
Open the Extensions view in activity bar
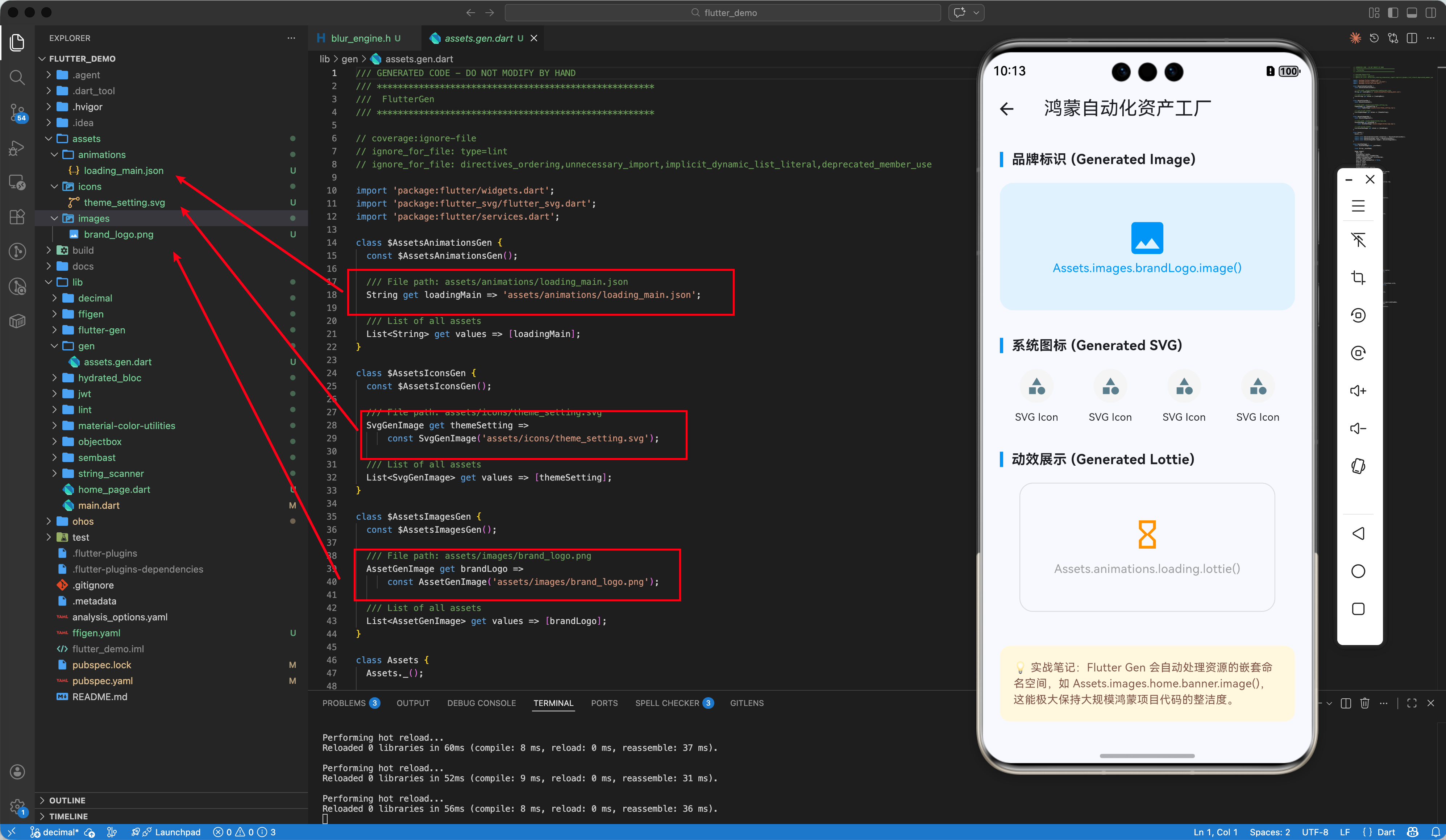(17, 216)
